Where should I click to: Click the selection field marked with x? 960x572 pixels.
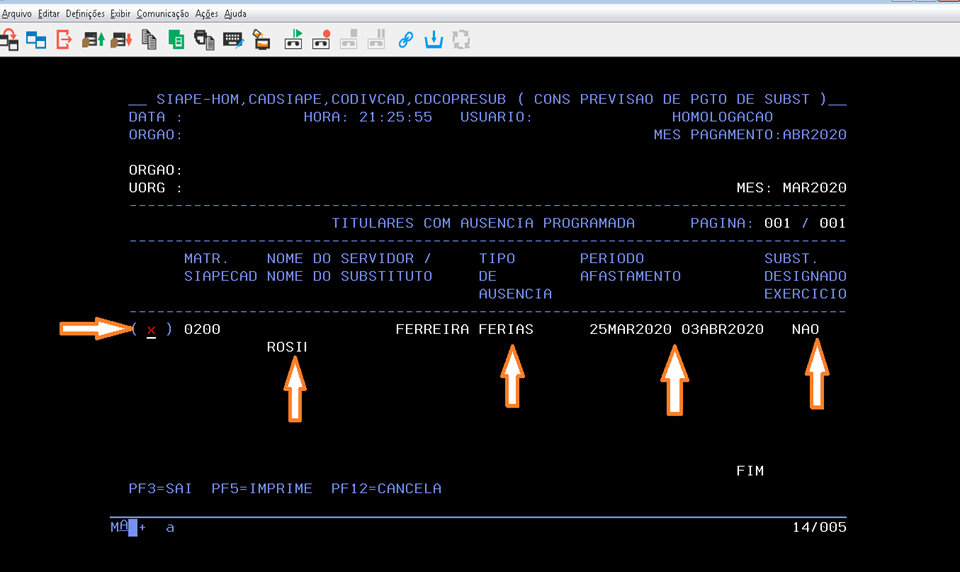[x=151, y=330]
